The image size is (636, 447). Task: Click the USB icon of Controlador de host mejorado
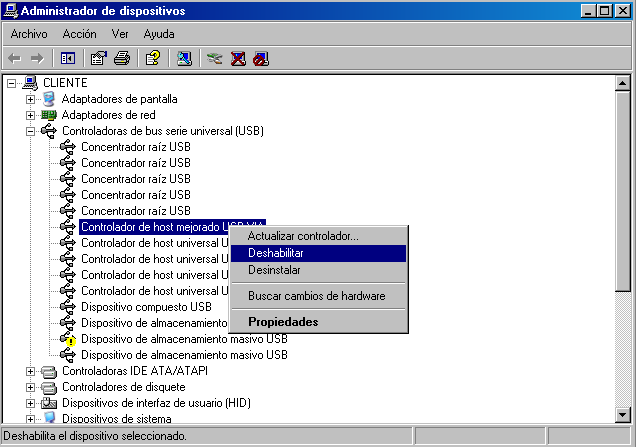(x=68, y=227)
